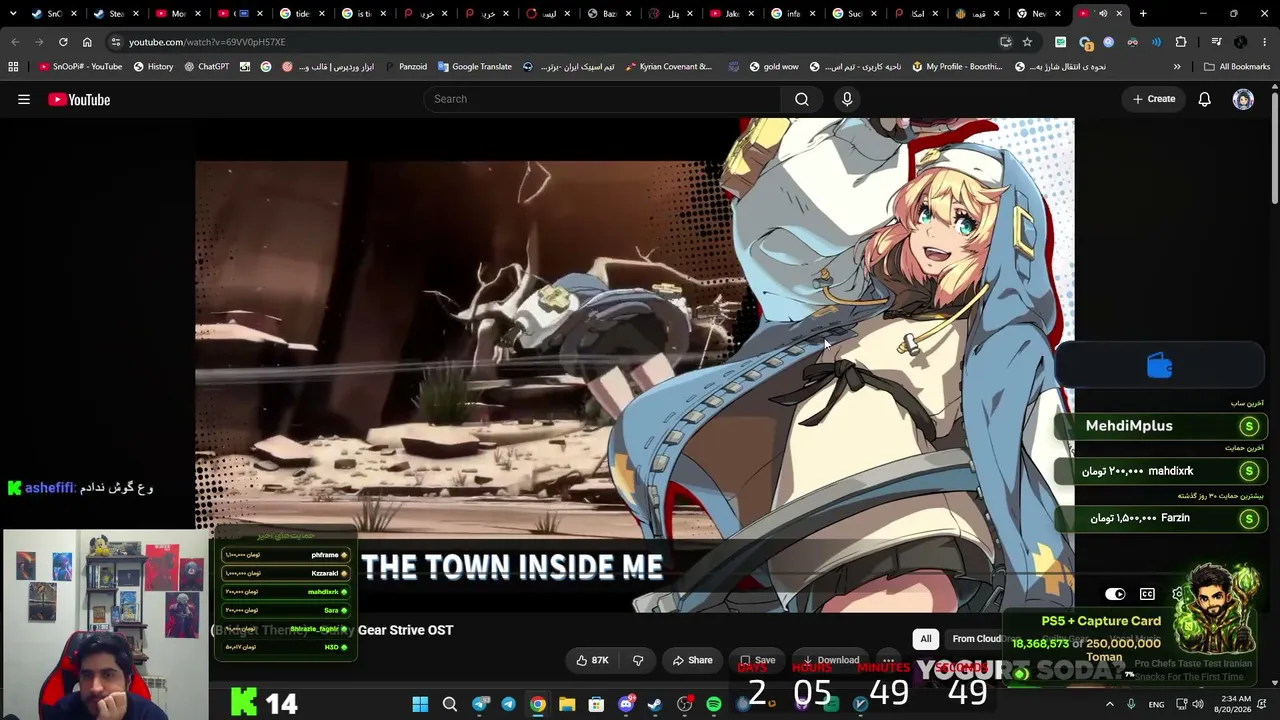Open the ENG language switcher
This screenshot has height=720, width=1280.
tap(1156, 704)
